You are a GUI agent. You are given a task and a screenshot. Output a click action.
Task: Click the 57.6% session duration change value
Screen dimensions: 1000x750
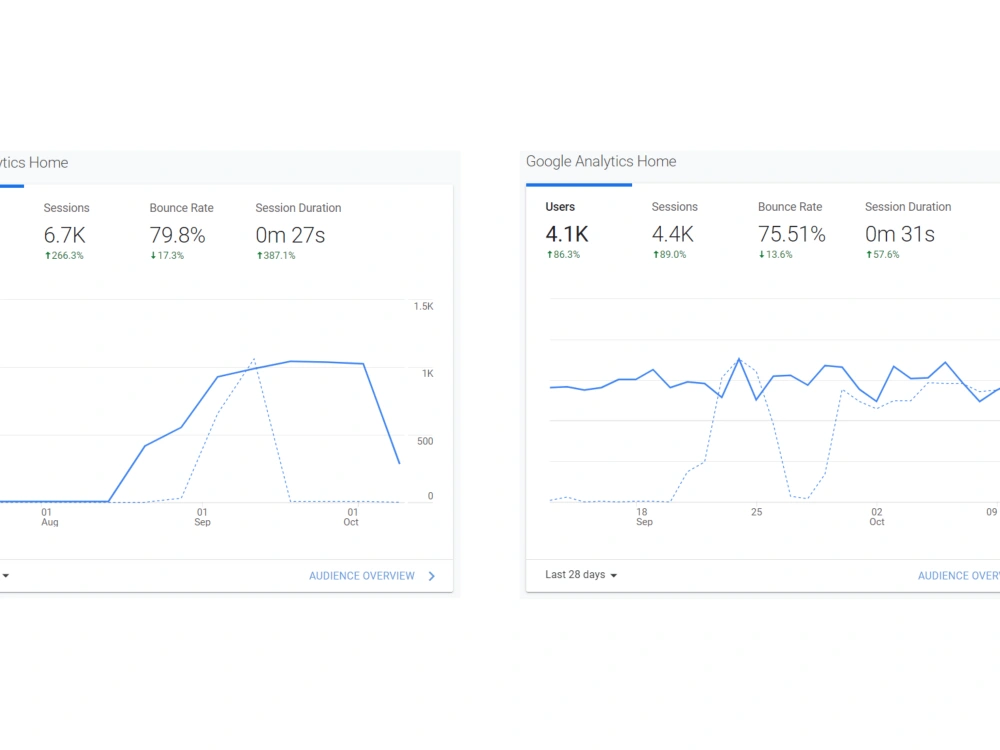(882, 254)
